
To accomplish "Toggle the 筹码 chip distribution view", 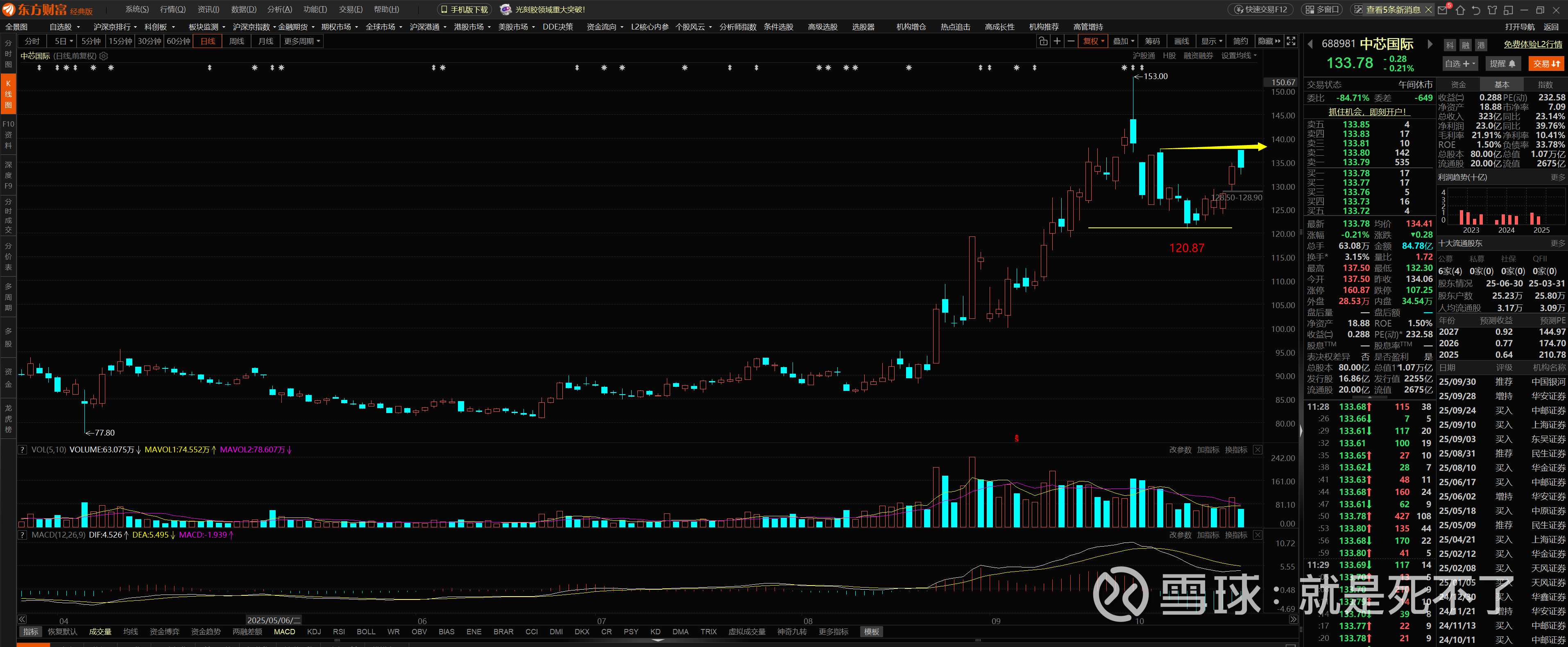I will [1152, 41].
